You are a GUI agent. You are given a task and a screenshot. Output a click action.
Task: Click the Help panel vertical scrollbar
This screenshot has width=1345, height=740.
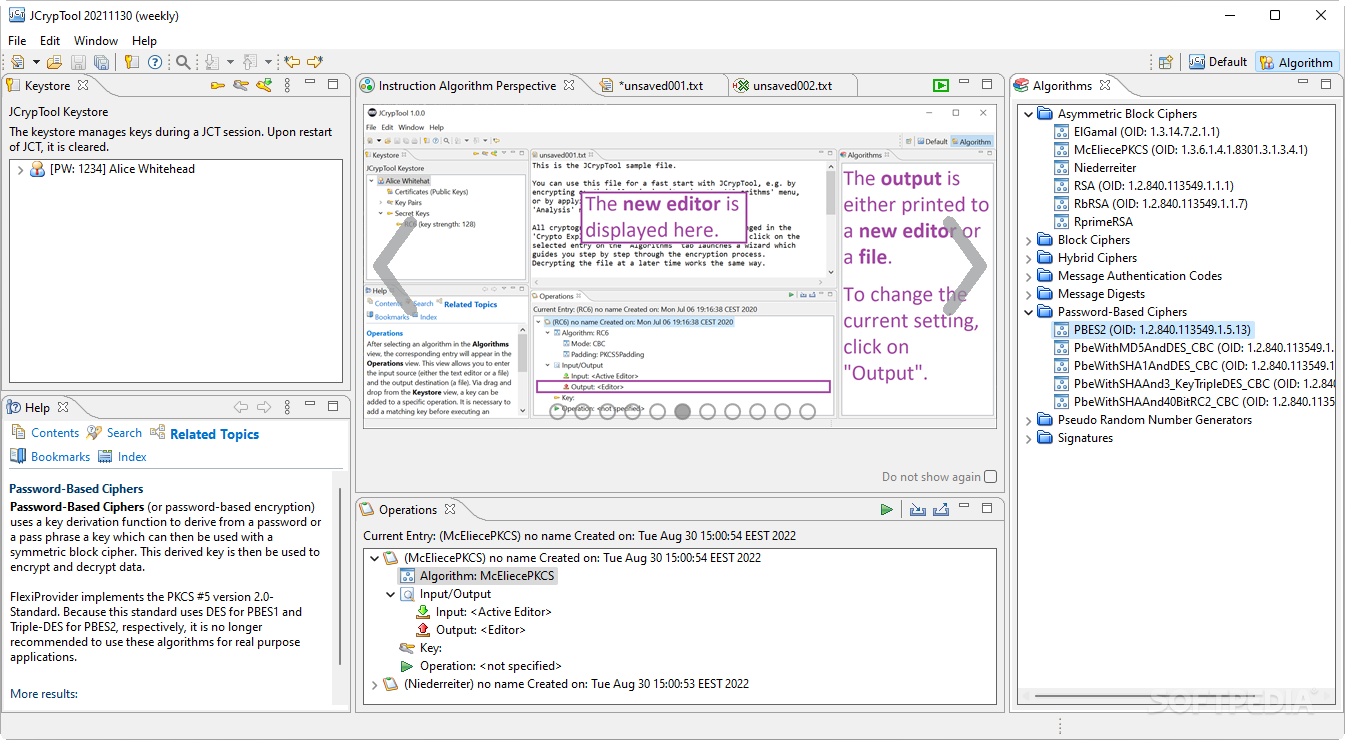[339, 577]
